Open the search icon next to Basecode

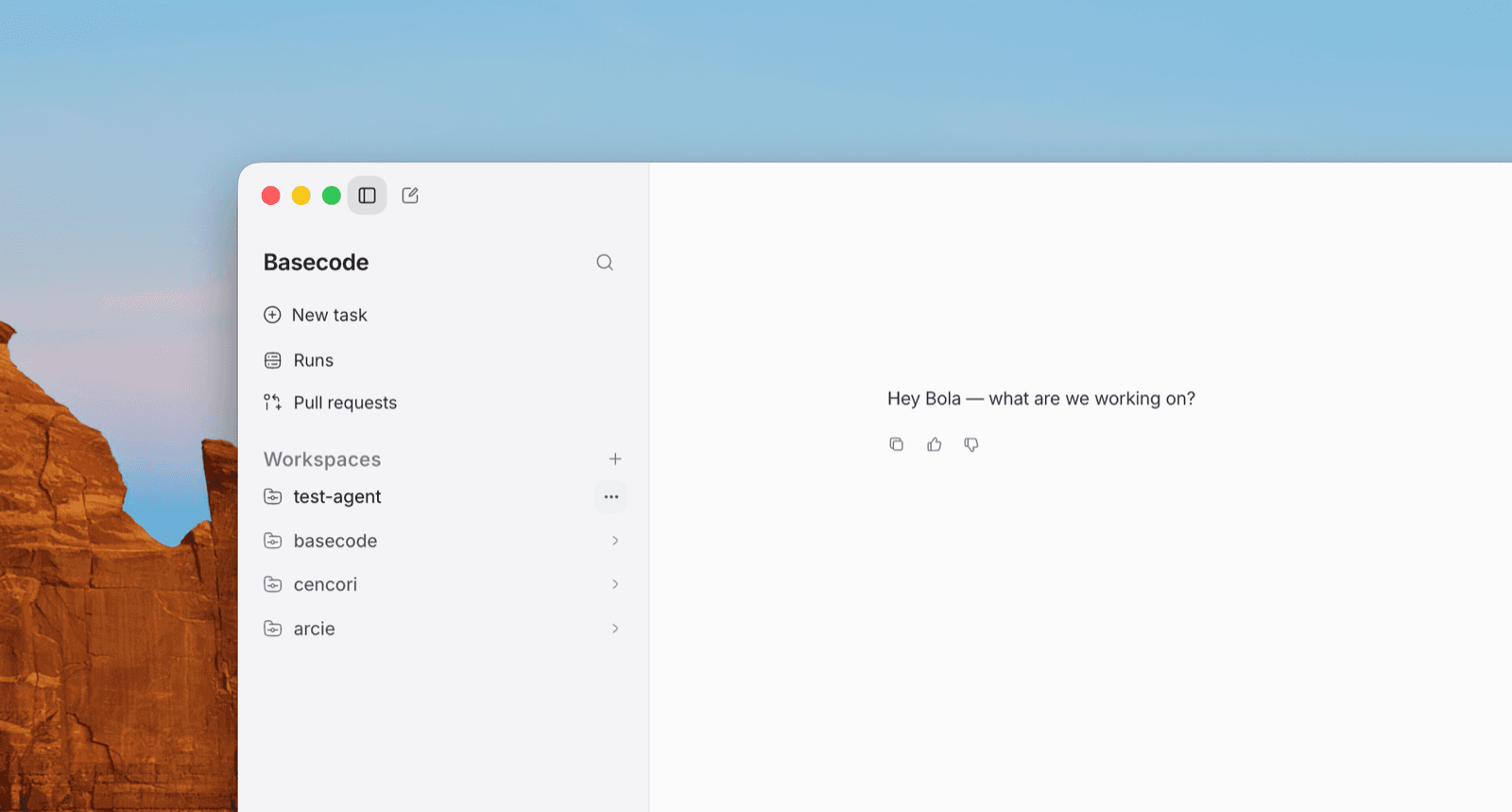pos(605,263)
